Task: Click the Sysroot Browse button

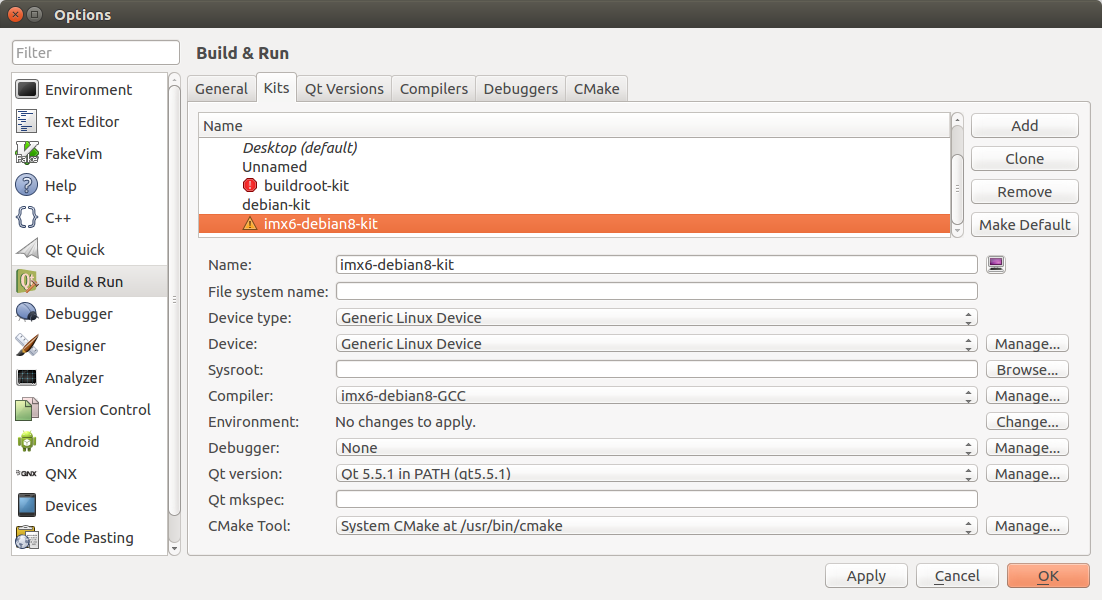Action: click(x=1027, y=370)
